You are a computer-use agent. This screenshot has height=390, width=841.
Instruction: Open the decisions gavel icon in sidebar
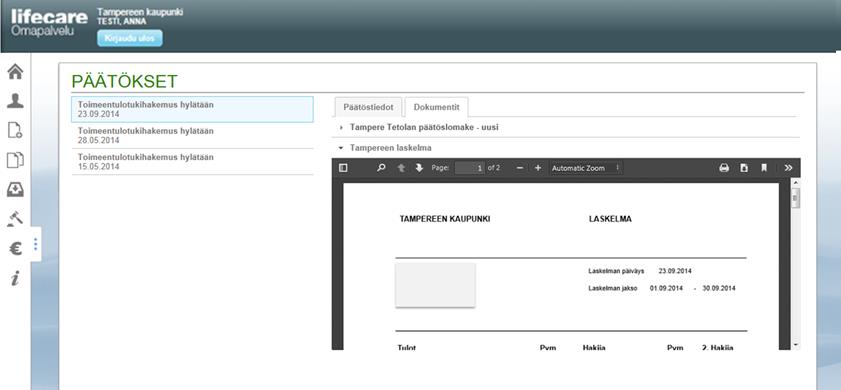tap(15, 219)
